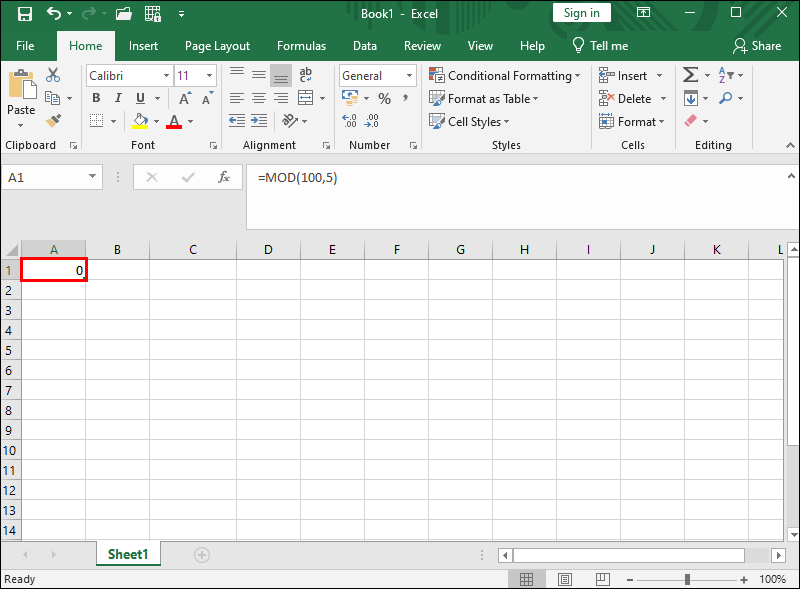Increase font size with the larger A icon
Screen dimensions: 800x589
coord(185,98)
